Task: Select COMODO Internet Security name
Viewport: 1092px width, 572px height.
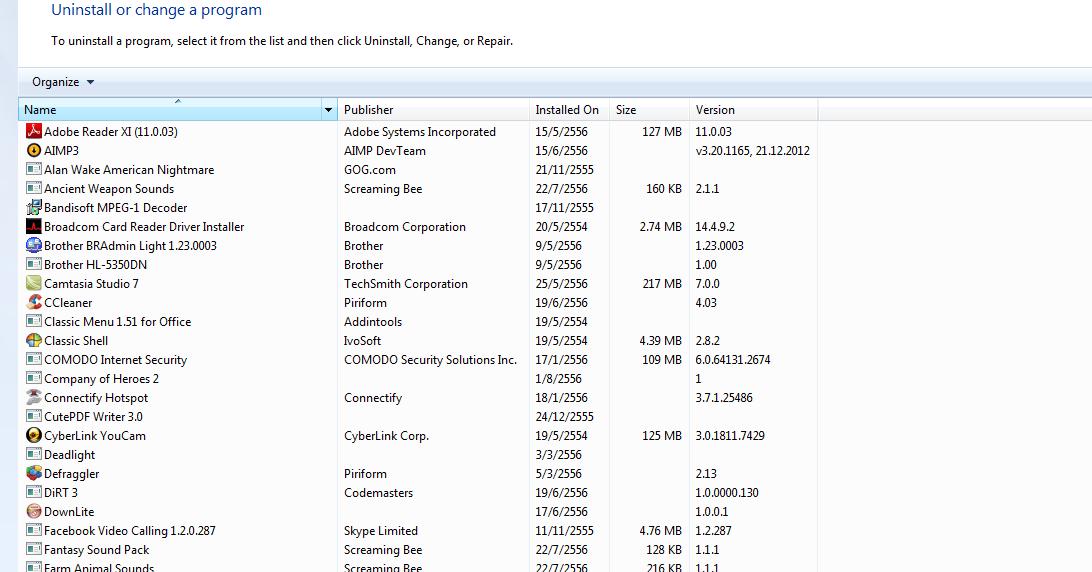Action: click(116, 360)
